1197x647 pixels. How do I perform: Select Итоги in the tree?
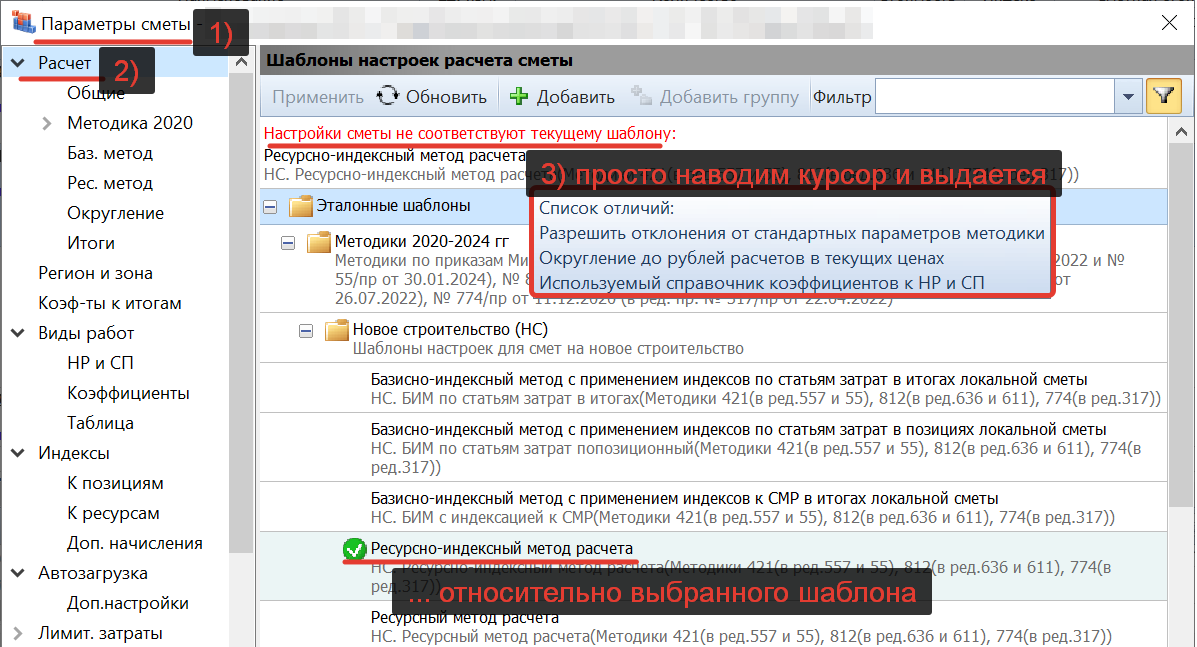click(91, 243)
